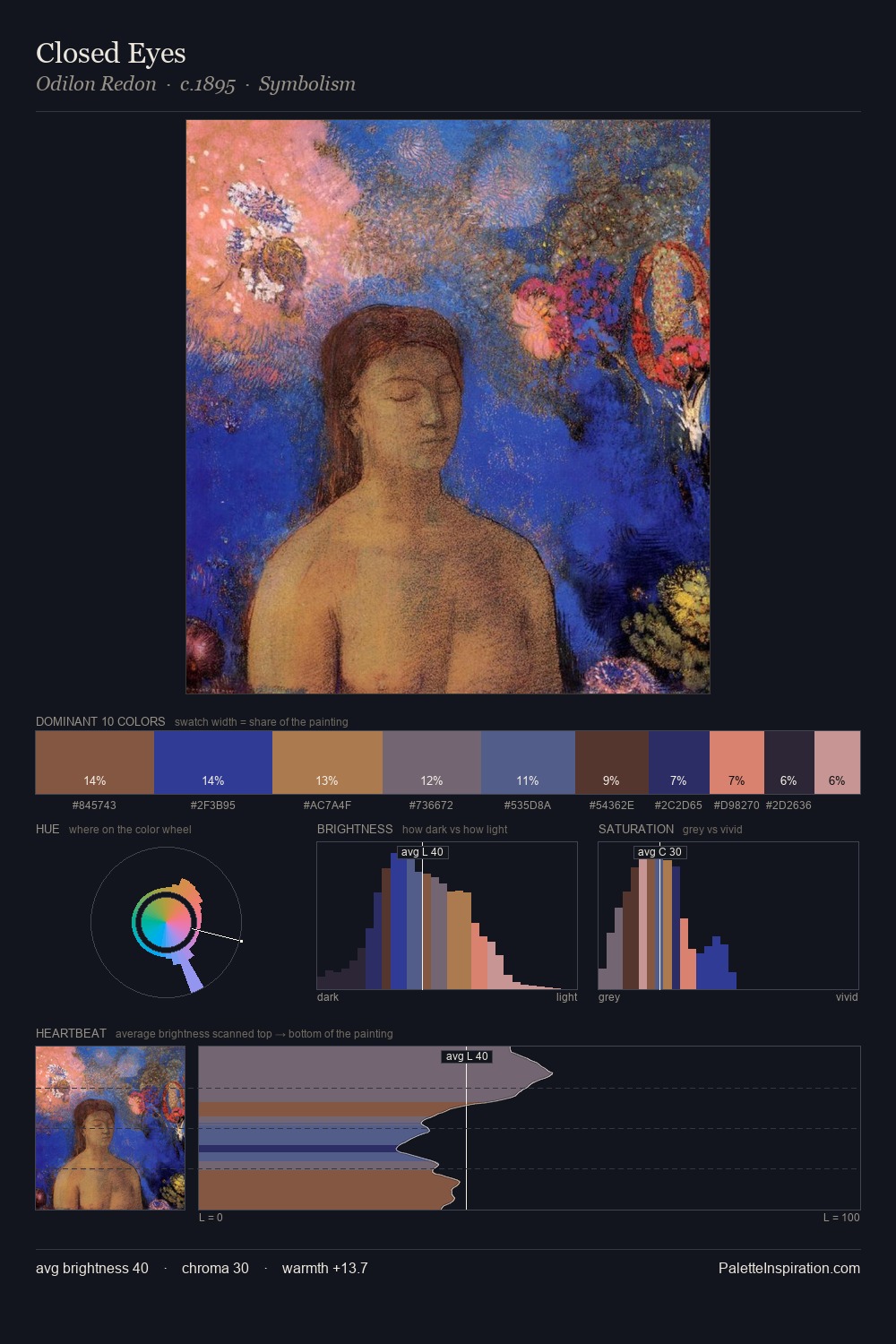Click the 'avg C 30' label in Saturation histogram

pos(659,852)
